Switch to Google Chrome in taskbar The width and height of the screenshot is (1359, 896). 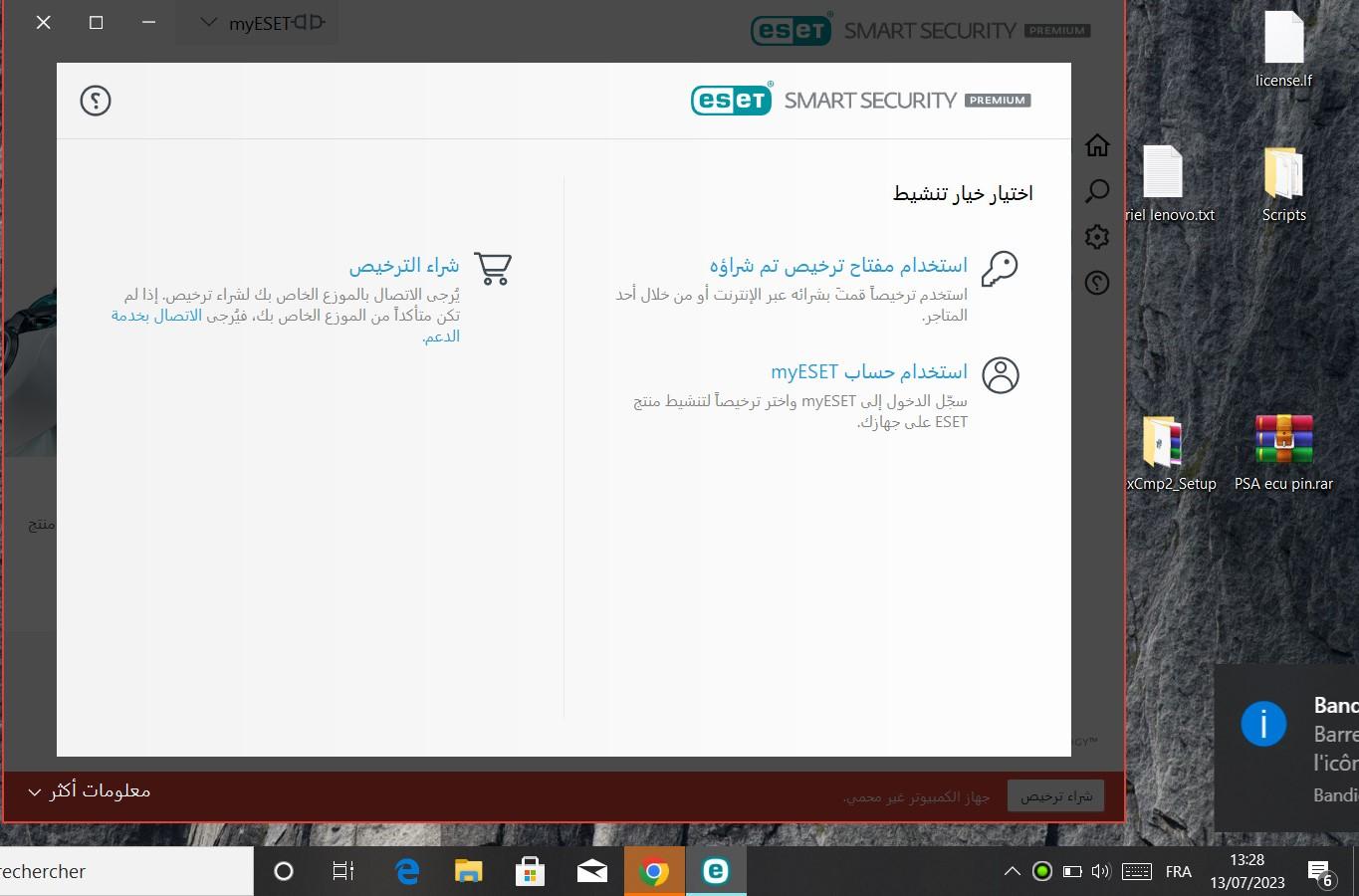point(654,871)
